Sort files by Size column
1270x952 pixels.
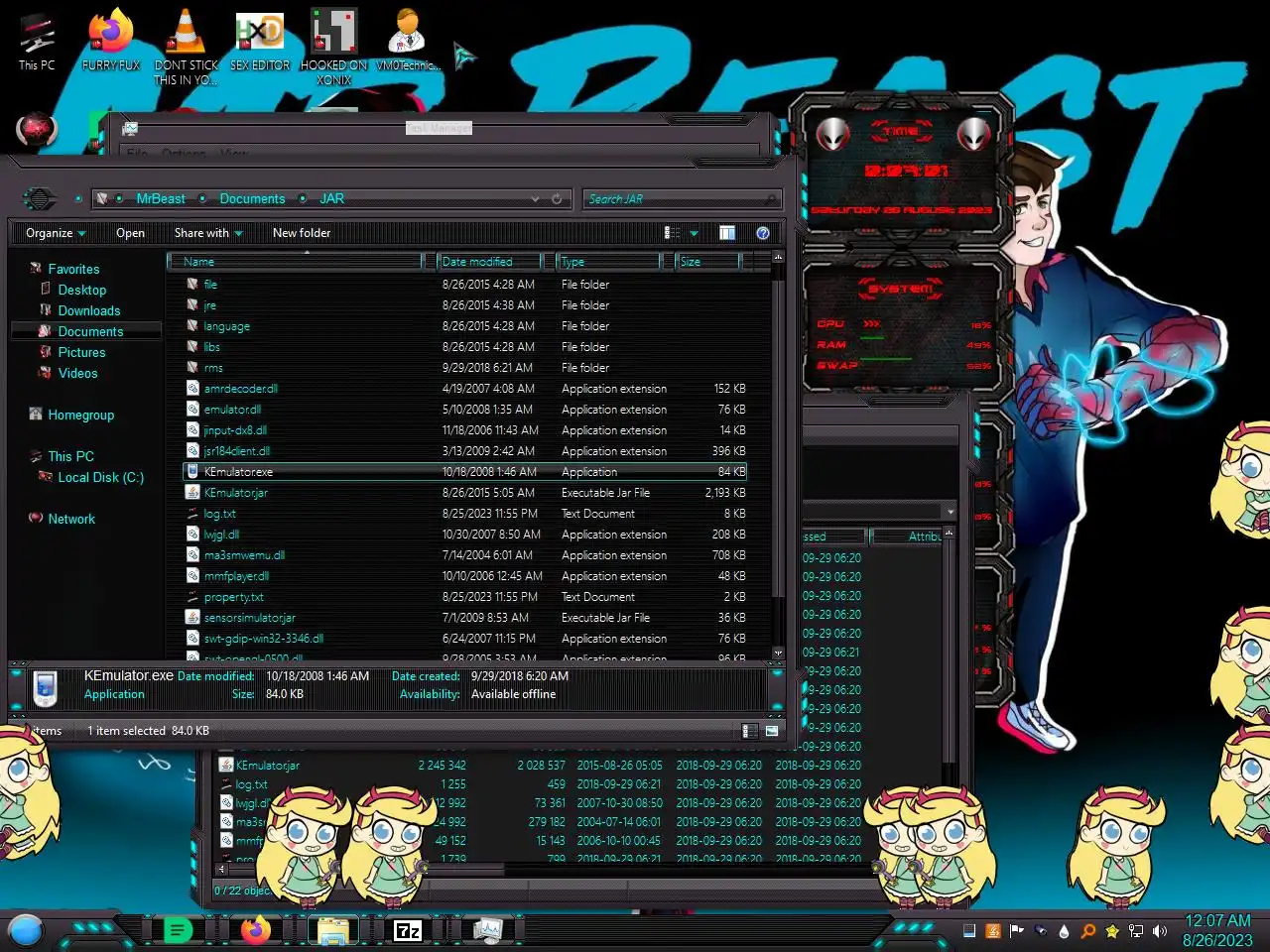click(707, 262)
